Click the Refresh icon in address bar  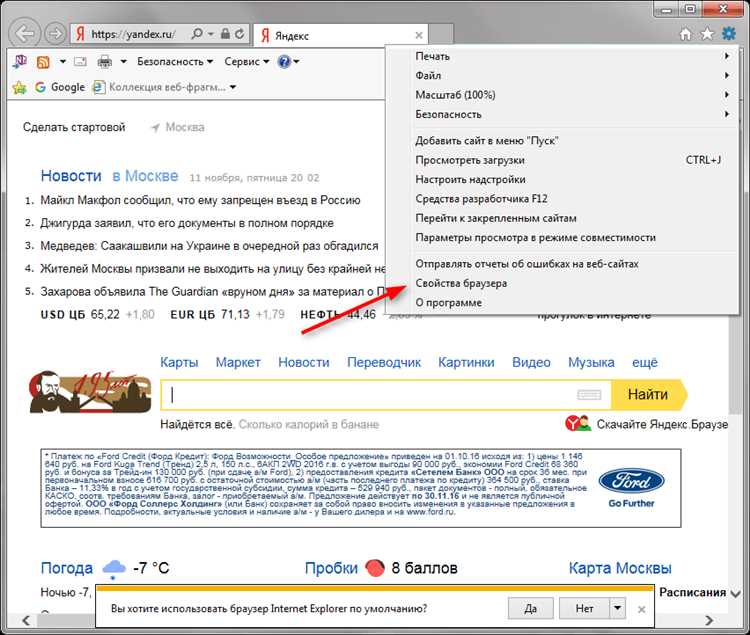239,33
